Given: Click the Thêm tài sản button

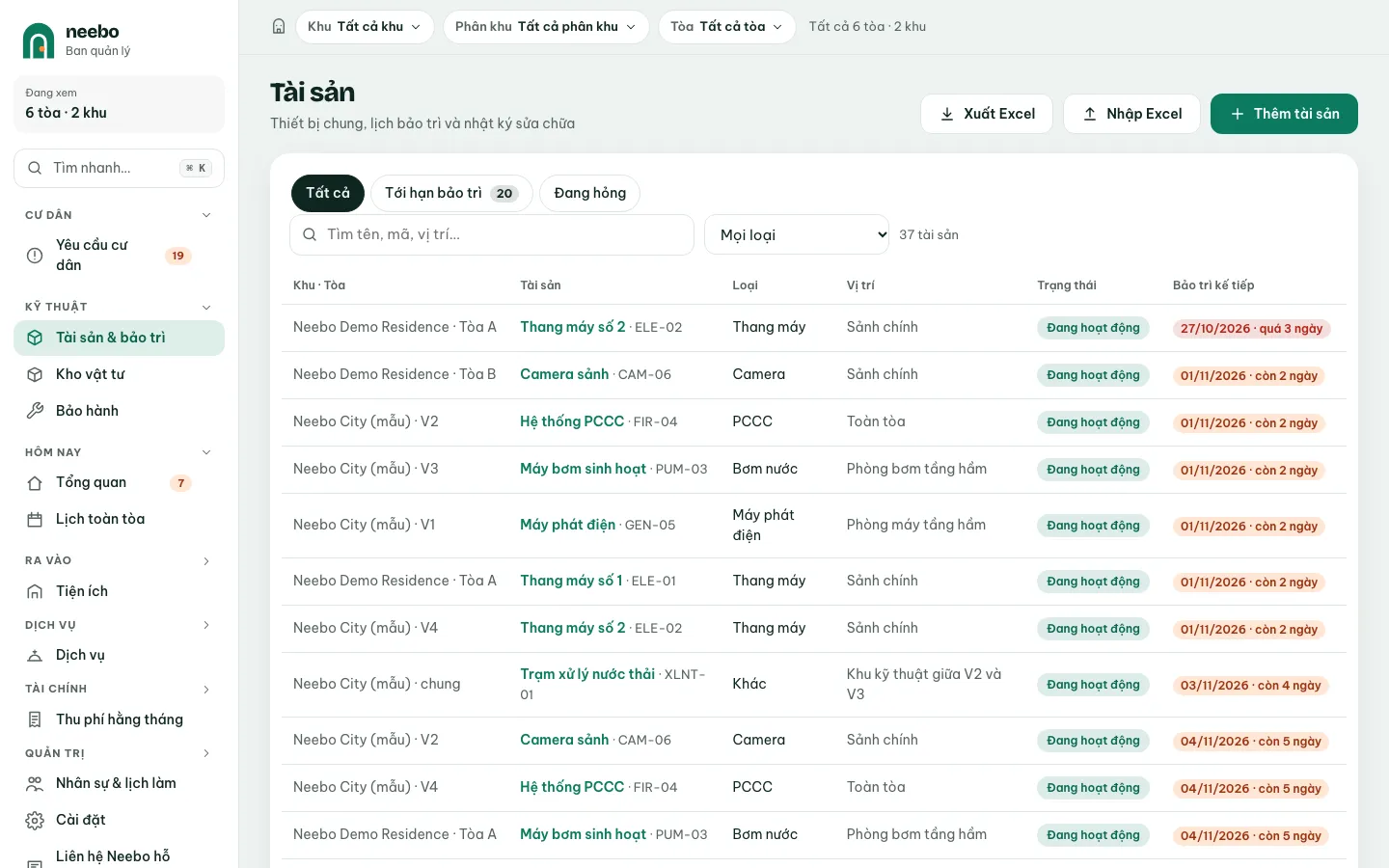Looking at the screenshot, I should pyautogui.click(x=1284, y=114).
